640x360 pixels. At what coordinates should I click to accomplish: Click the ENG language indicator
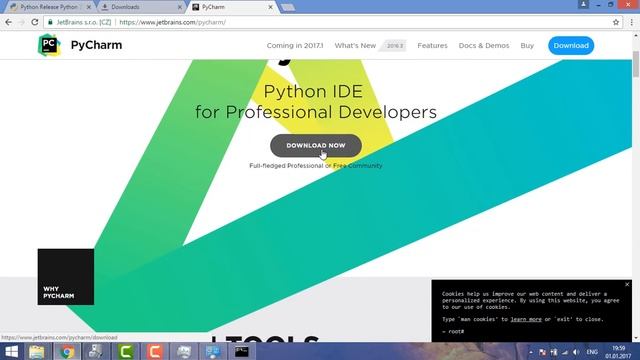pos(592,352)
